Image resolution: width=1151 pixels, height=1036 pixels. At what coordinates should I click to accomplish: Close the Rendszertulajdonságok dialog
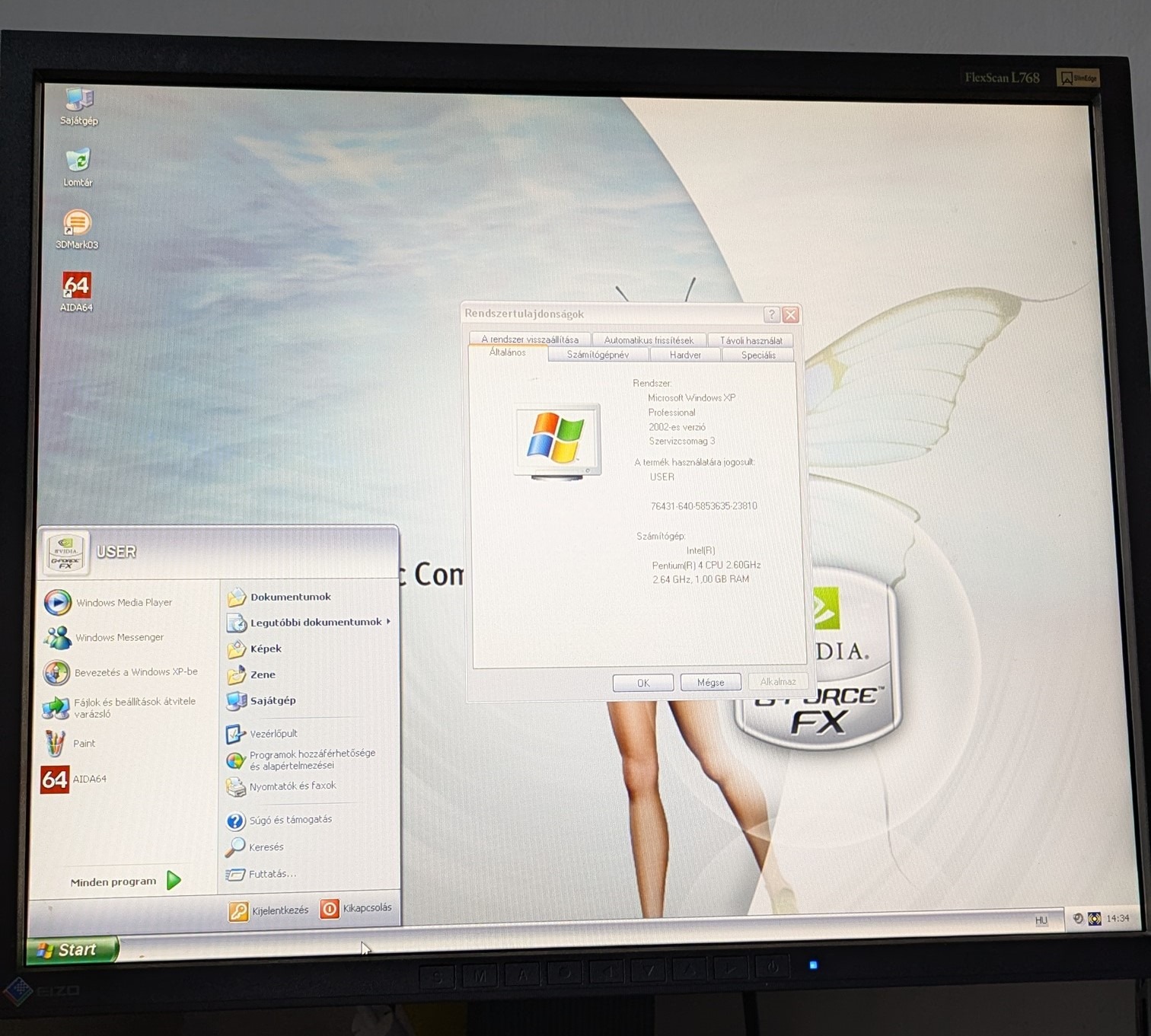point(791,314)
